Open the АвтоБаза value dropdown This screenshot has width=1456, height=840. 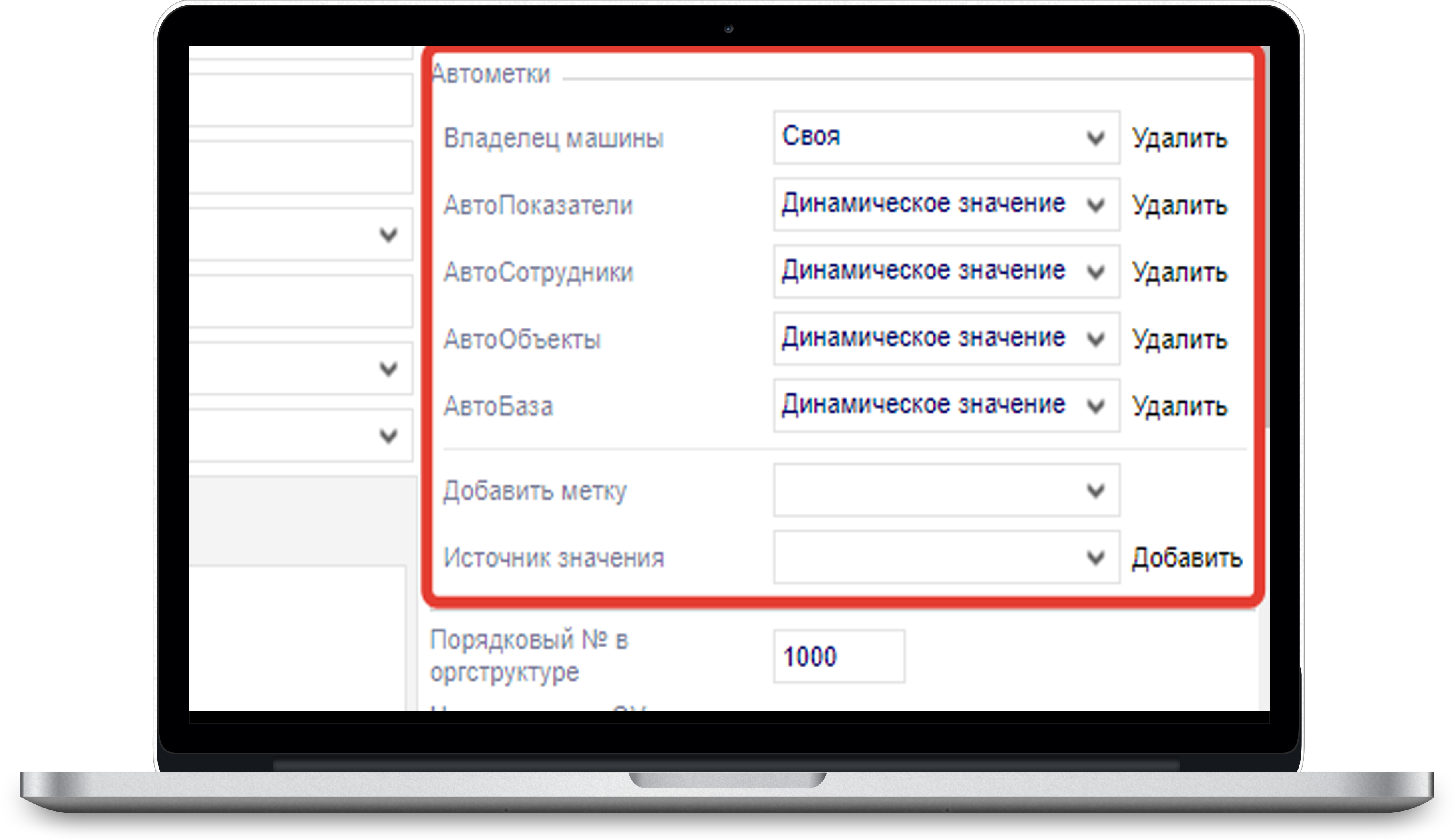(946, 405)
